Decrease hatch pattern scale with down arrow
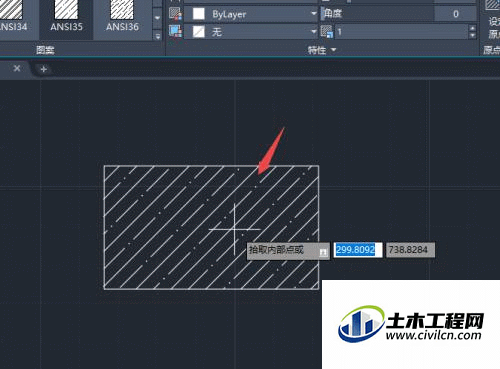 pos(472,36)
